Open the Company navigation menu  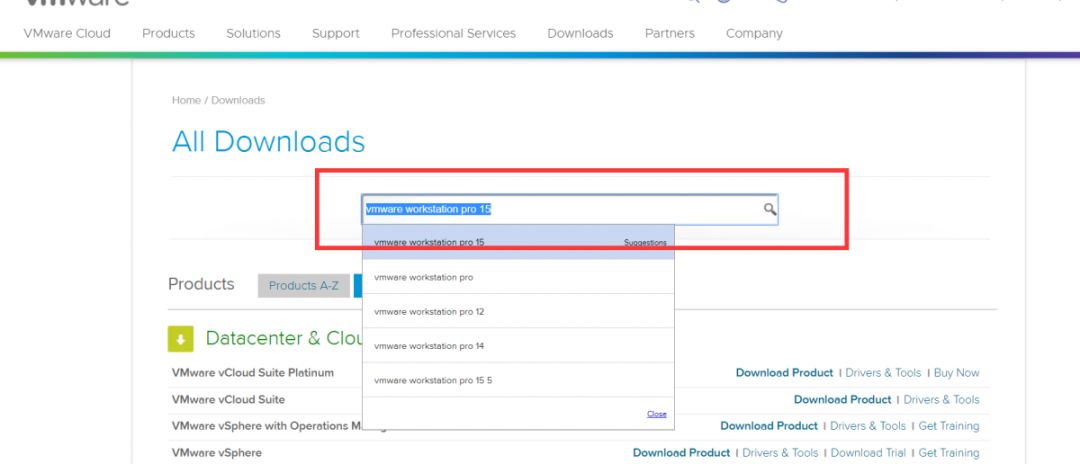point(754,33)
